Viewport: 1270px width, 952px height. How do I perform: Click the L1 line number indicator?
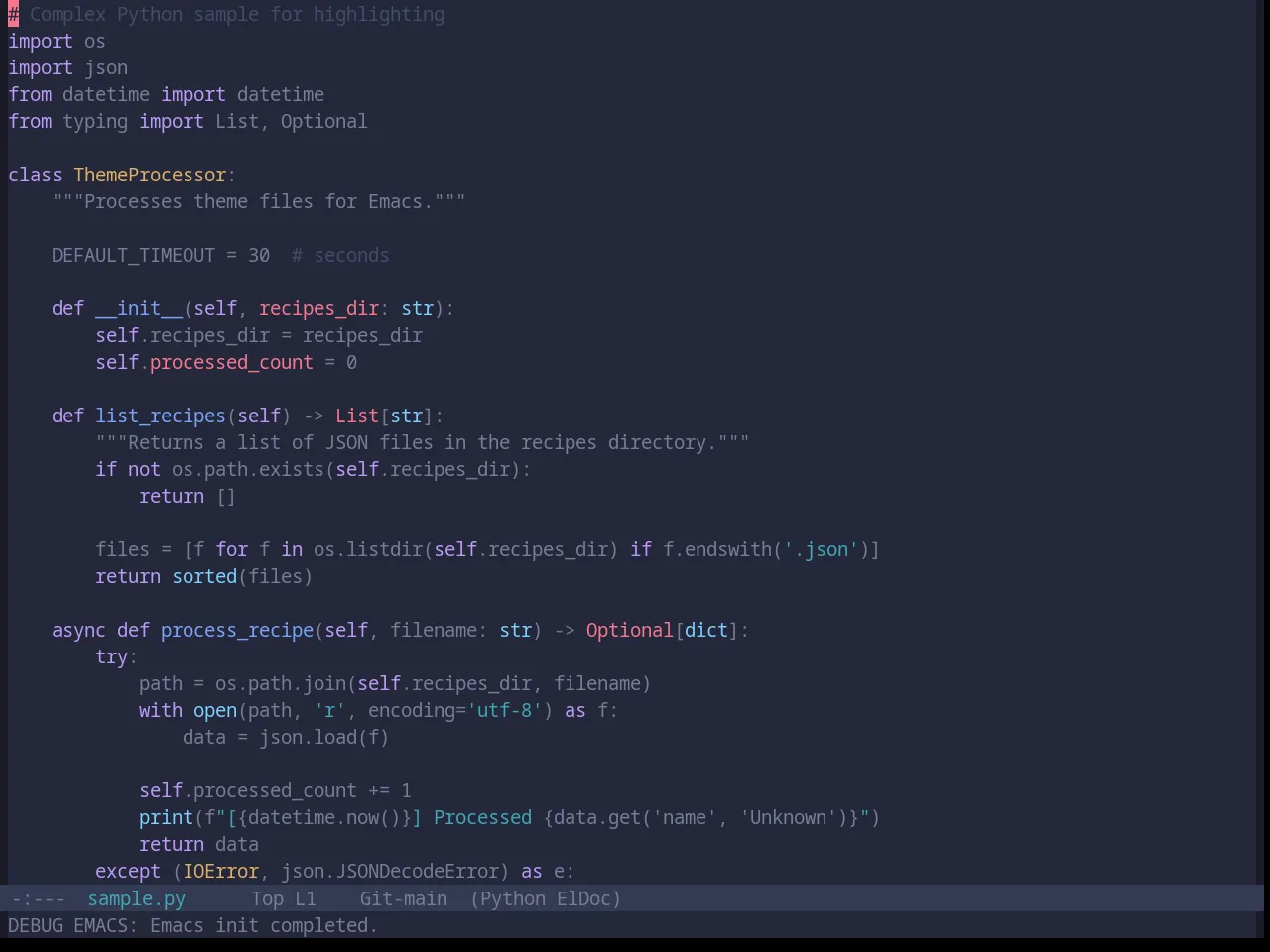[306, 898]
